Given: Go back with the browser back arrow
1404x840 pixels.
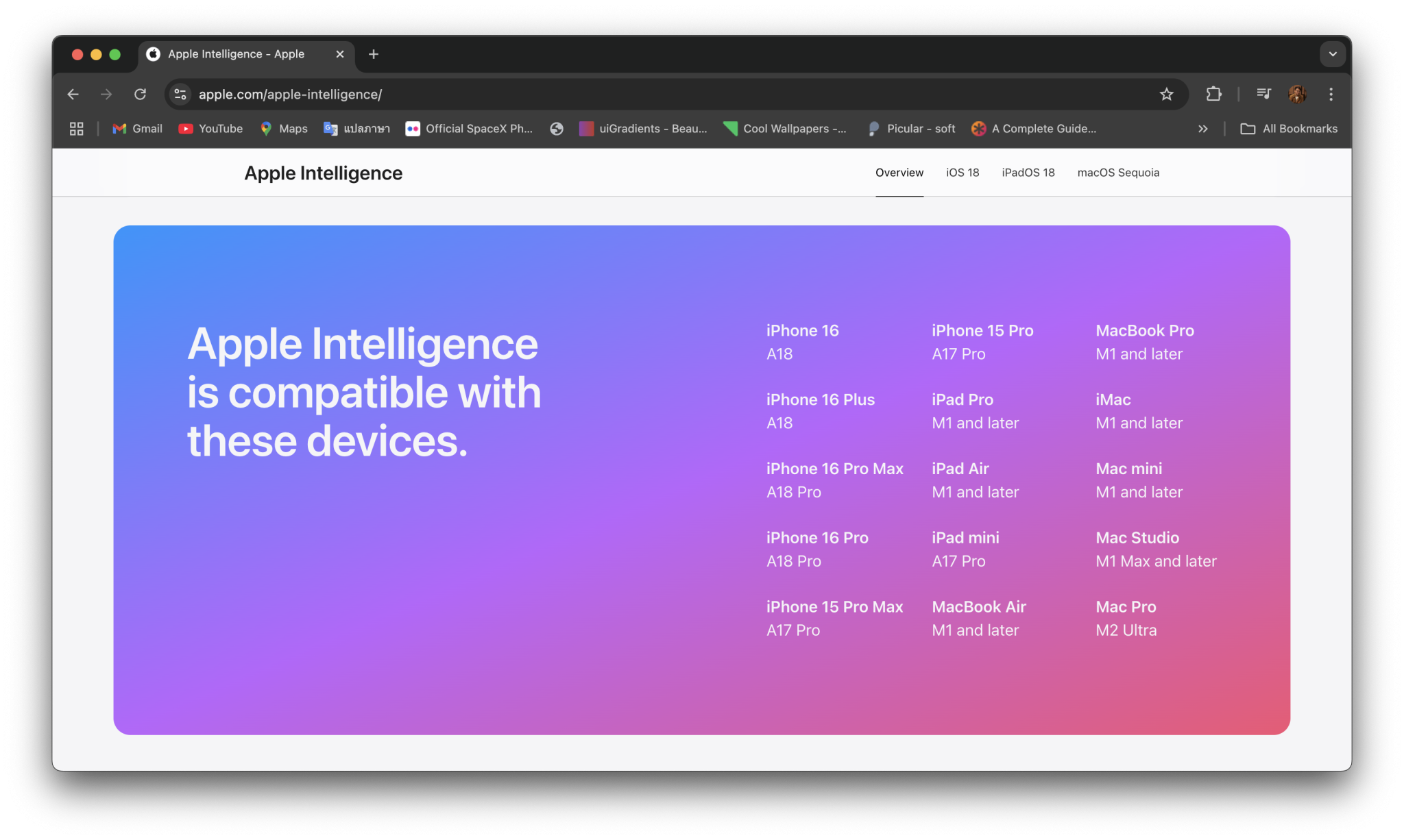Looking at the screenshot, I should point(73,95).
